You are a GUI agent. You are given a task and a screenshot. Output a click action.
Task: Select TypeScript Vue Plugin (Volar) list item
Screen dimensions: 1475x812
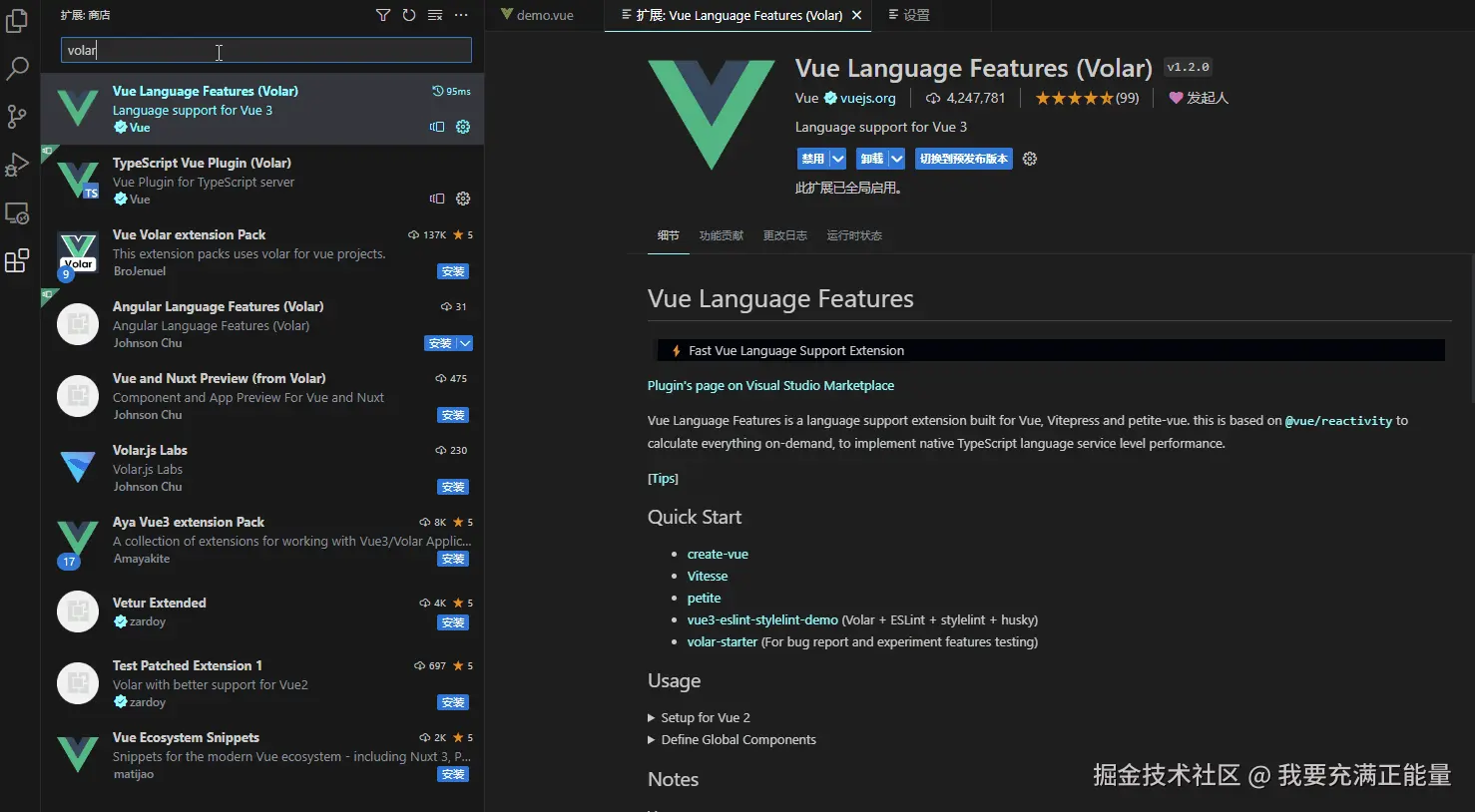(x=262, y=181)
